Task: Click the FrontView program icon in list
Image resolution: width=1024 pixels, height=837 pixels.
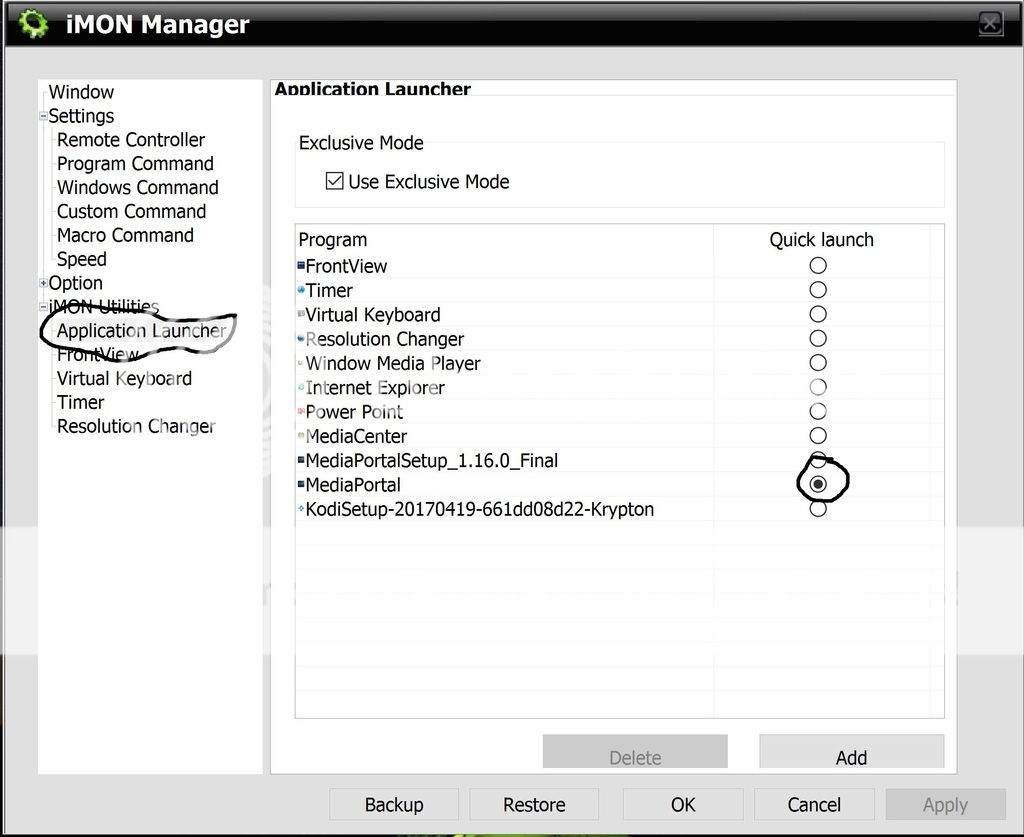Action: point(301,266)
